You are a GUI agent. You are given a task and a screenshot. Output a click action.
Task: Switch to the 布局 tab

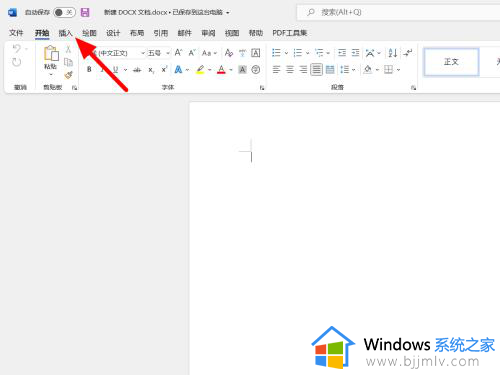click(137, 33)
